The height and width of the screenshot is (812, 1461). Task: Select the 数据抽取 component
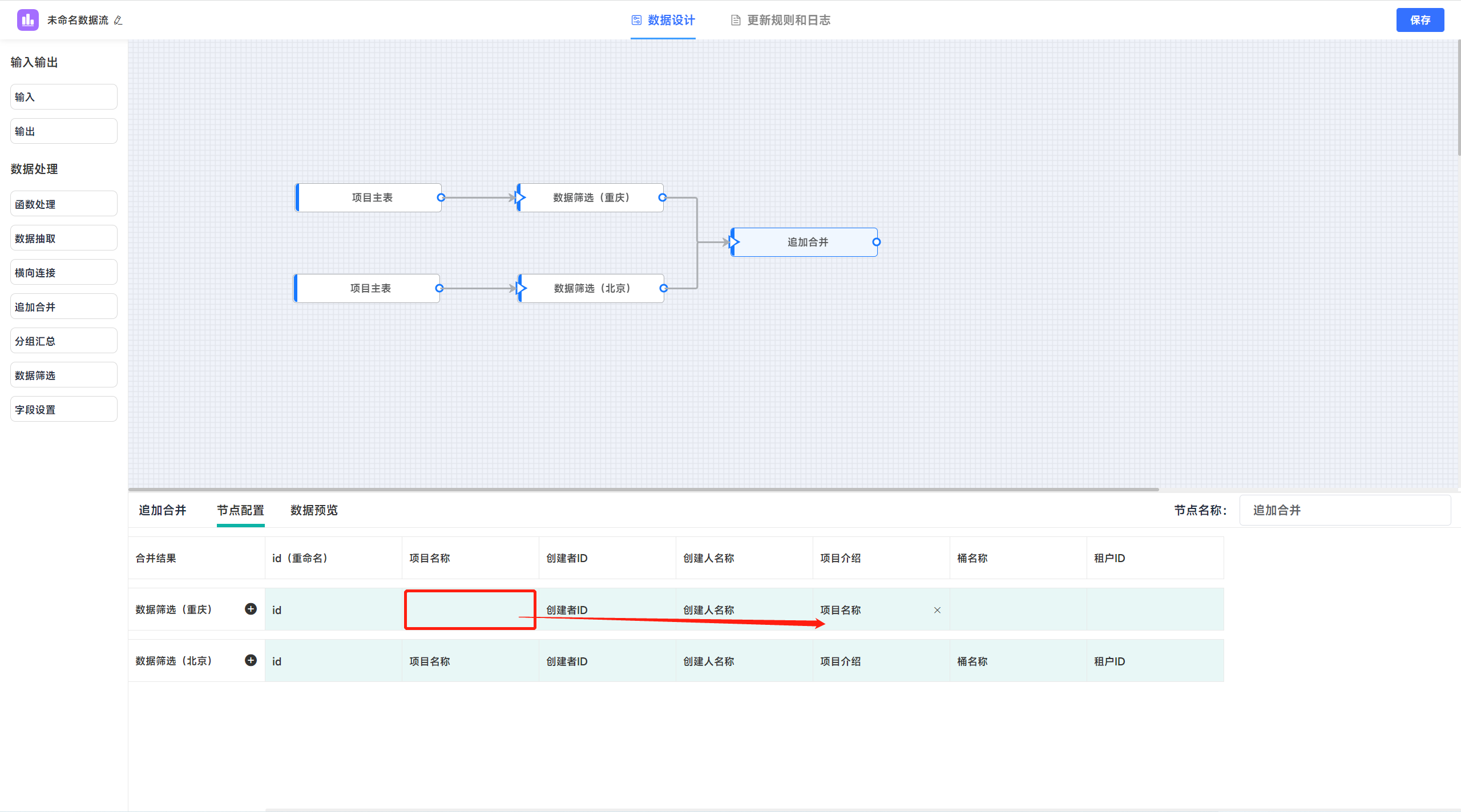64,238
